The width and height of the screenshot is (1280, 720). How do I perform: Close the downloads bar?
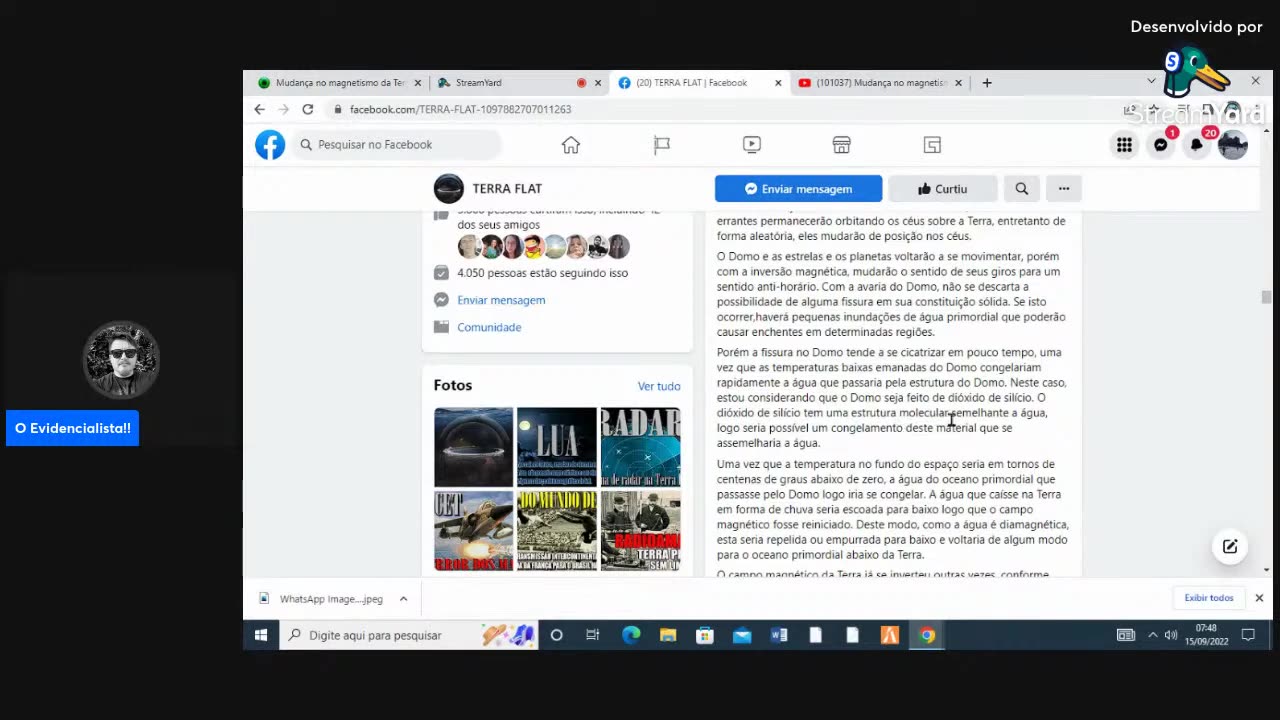pos(1259,598)
